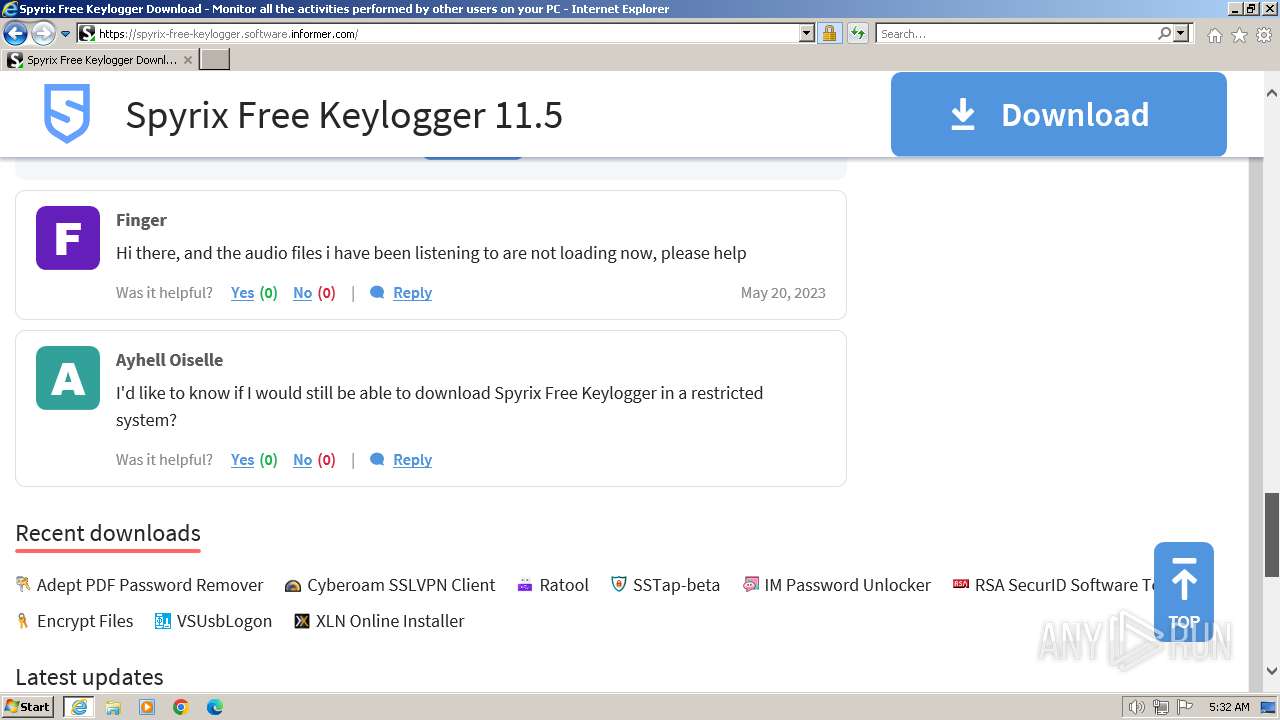Click Yes on Ayhell Oiselle's review
Image resolution: width=1280 pixels, height=720 pixels.
coord(243,460)
